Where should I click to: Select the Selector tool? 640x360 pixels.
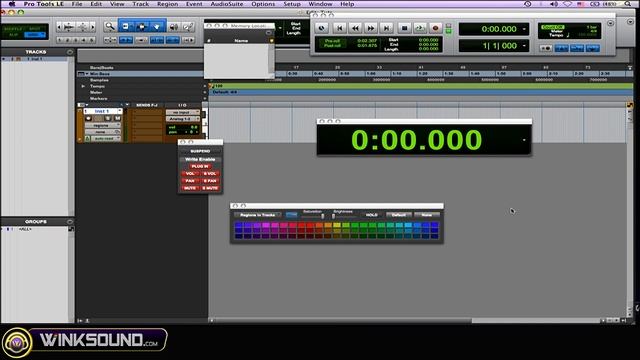pyautogui.click(x=142, y=27)
